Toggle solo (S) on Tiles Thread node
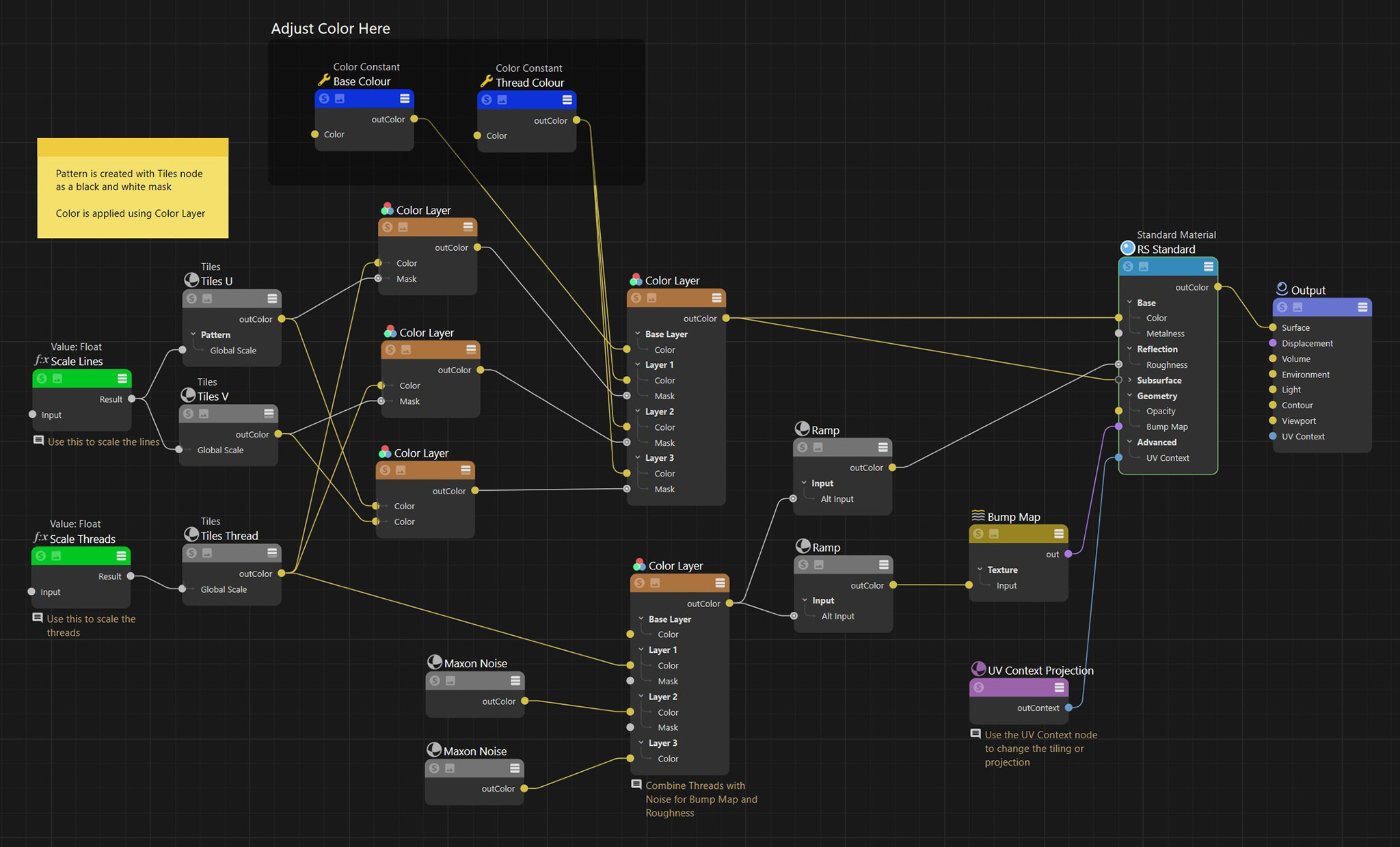 click(x=192, y=553)
